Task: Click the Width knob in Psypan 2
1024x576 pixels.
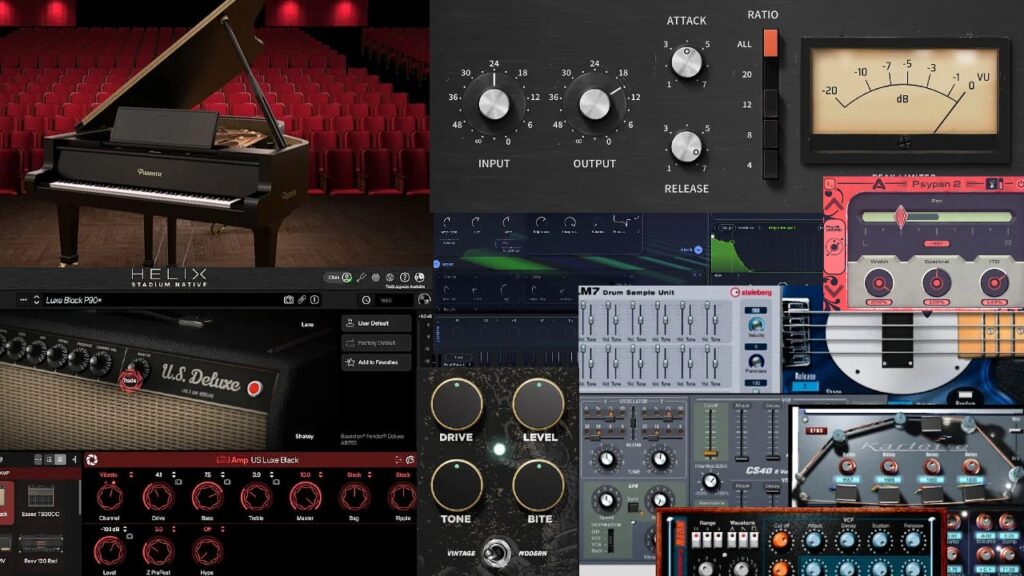Action: [x=879, y=284]
